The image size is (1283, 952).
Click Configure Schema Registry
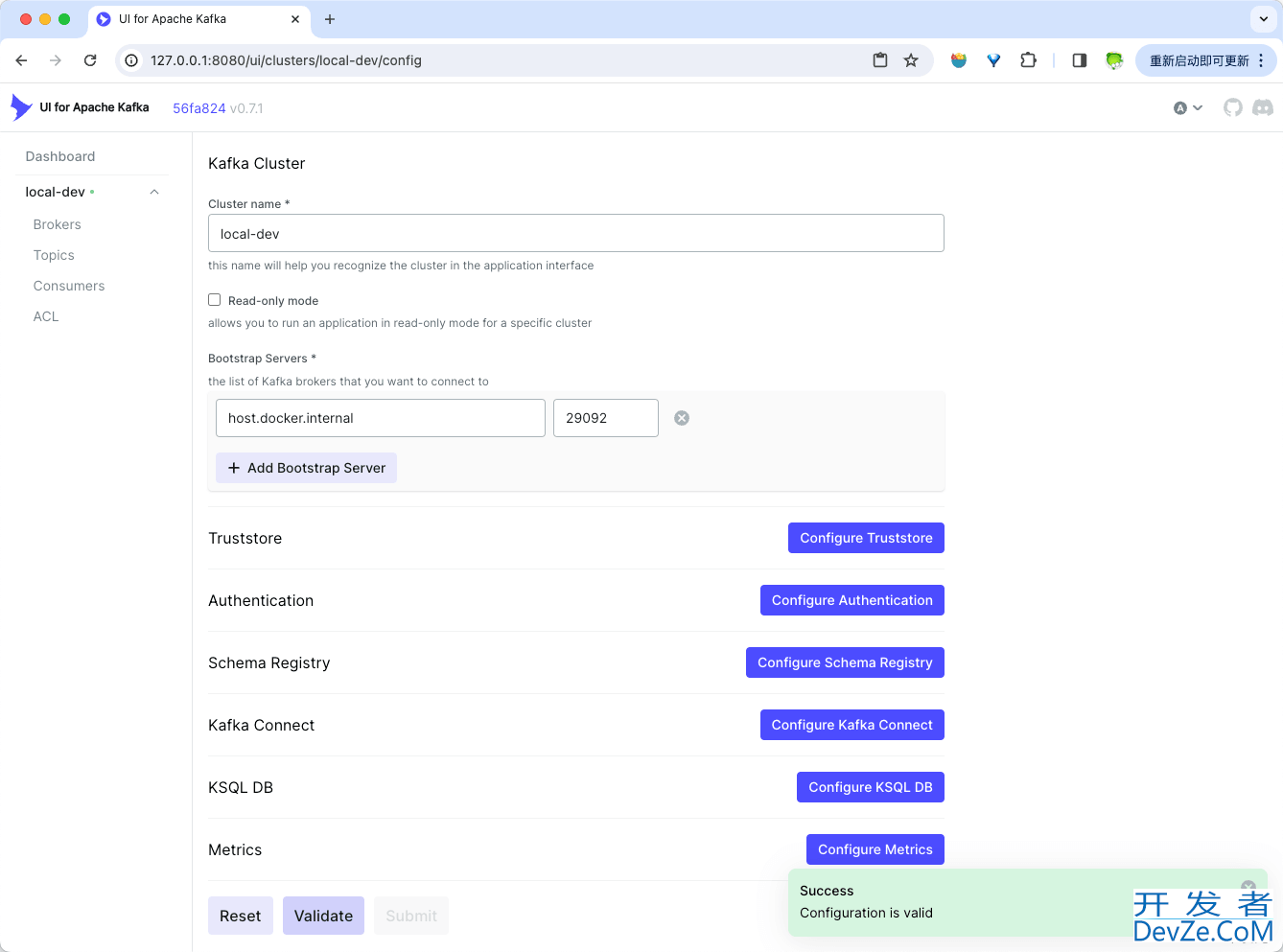click(845, 662)
